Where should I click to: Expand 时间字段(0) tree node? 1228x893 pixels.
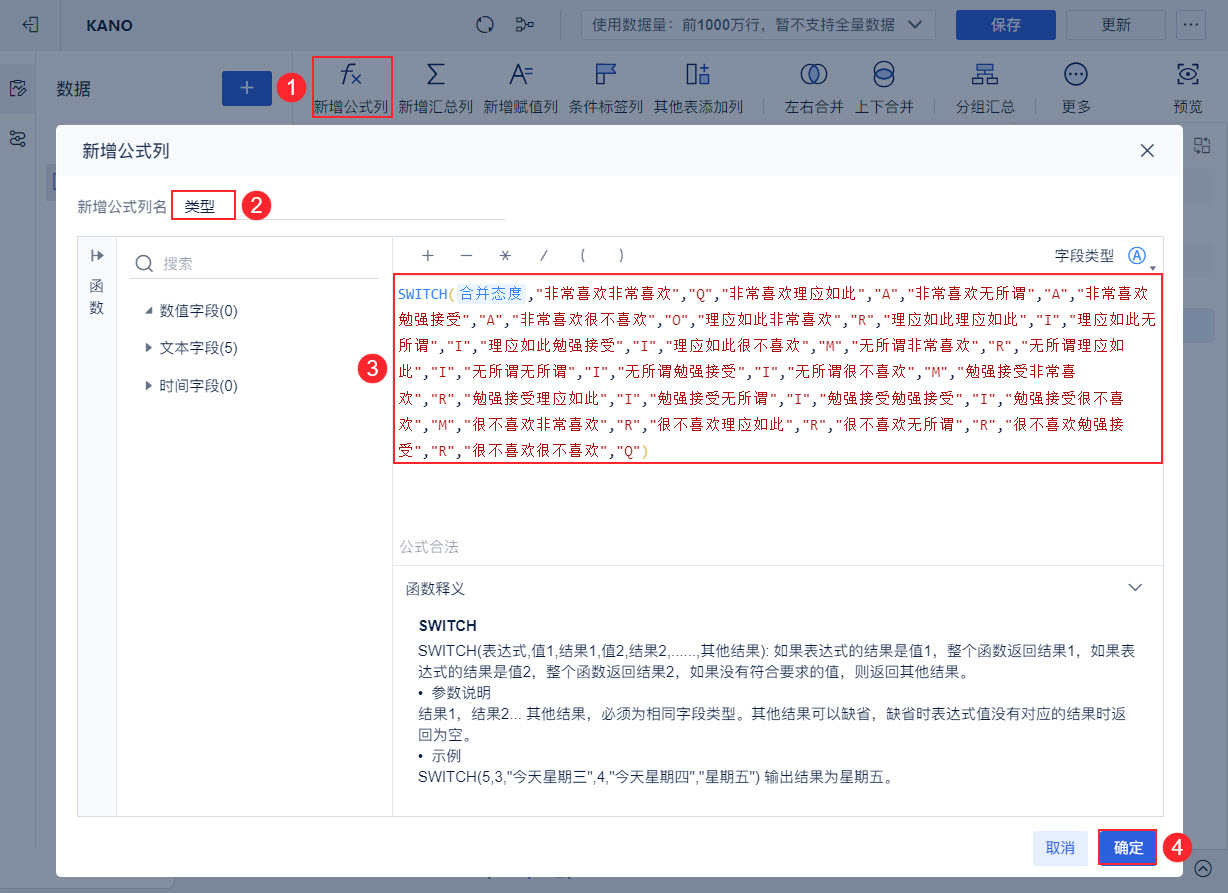[149, 385]
